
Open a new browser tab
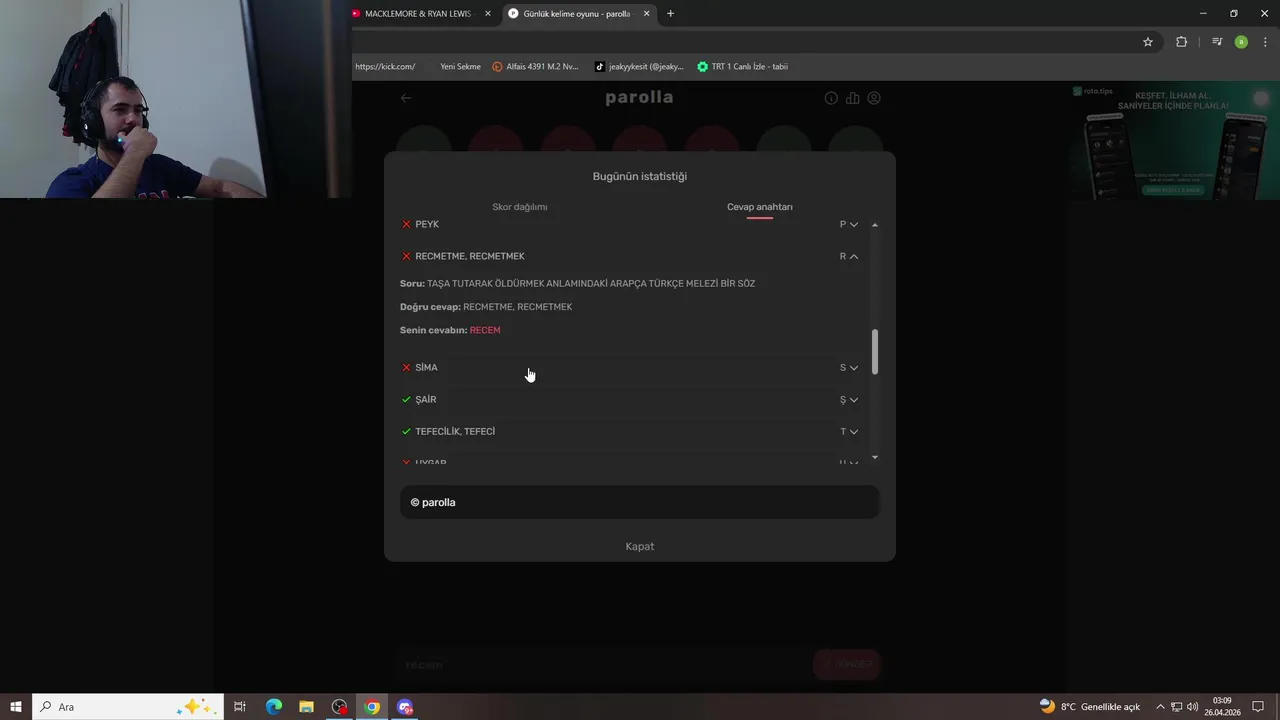coord(670,14)
